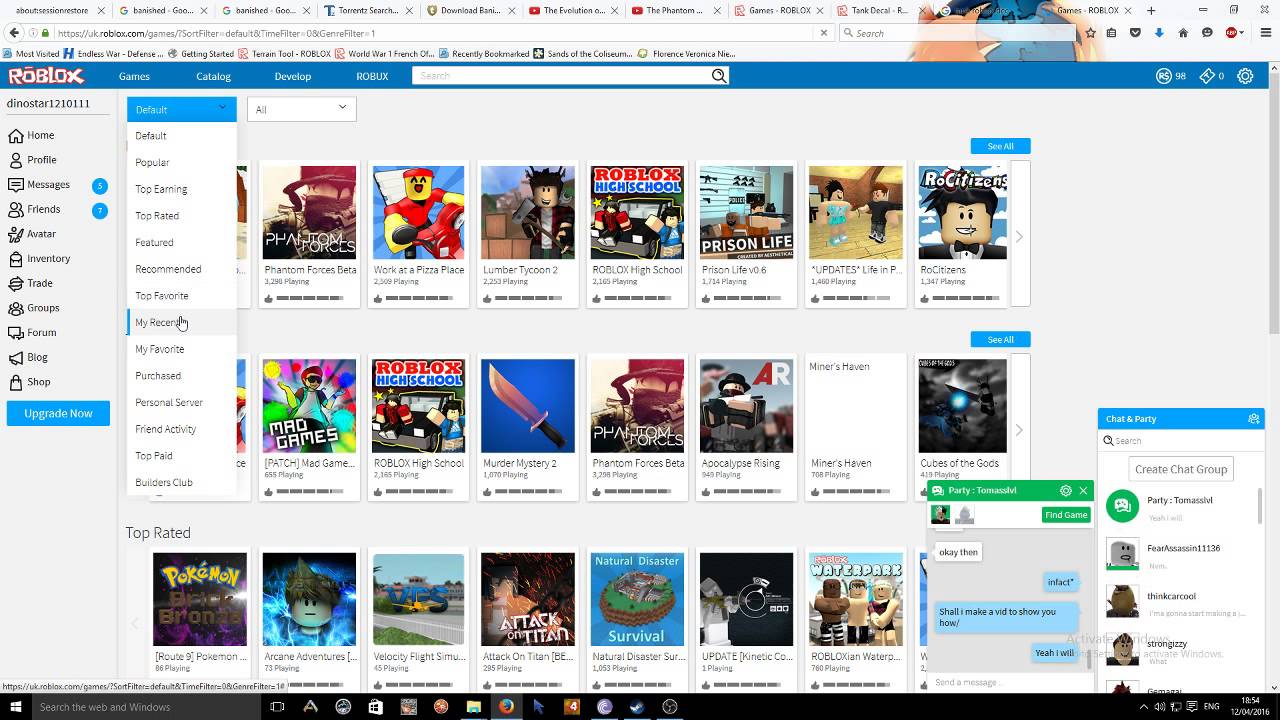Viewport: 1280px width, 720px height.
Task: Open a new browser tab
Action: pos(1151,10)
